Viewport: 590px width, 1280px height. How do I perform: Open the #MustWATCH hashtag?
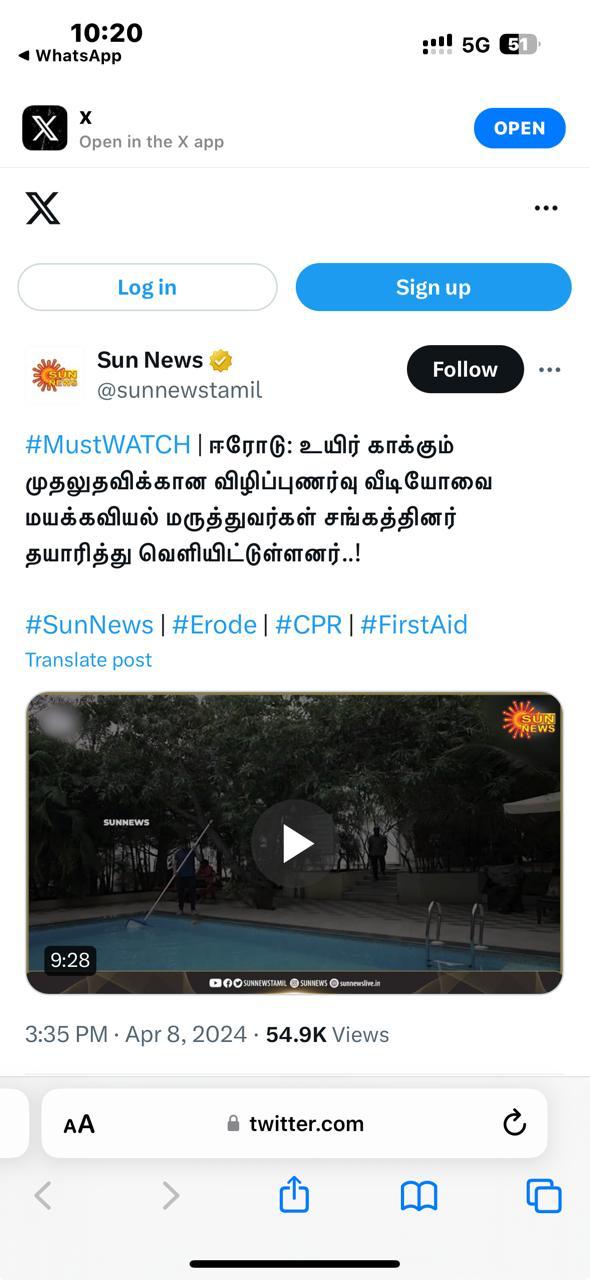[107, 444]
